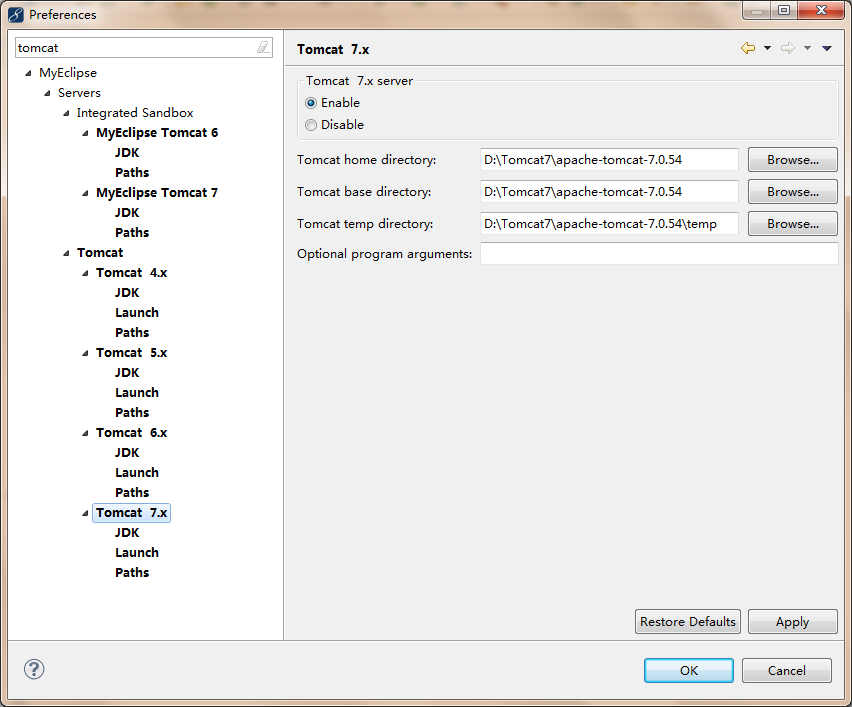Image resolution: width=852 pixels, height=707 pixels.
Task: Click the Apply button
Action: coord(792,621)
